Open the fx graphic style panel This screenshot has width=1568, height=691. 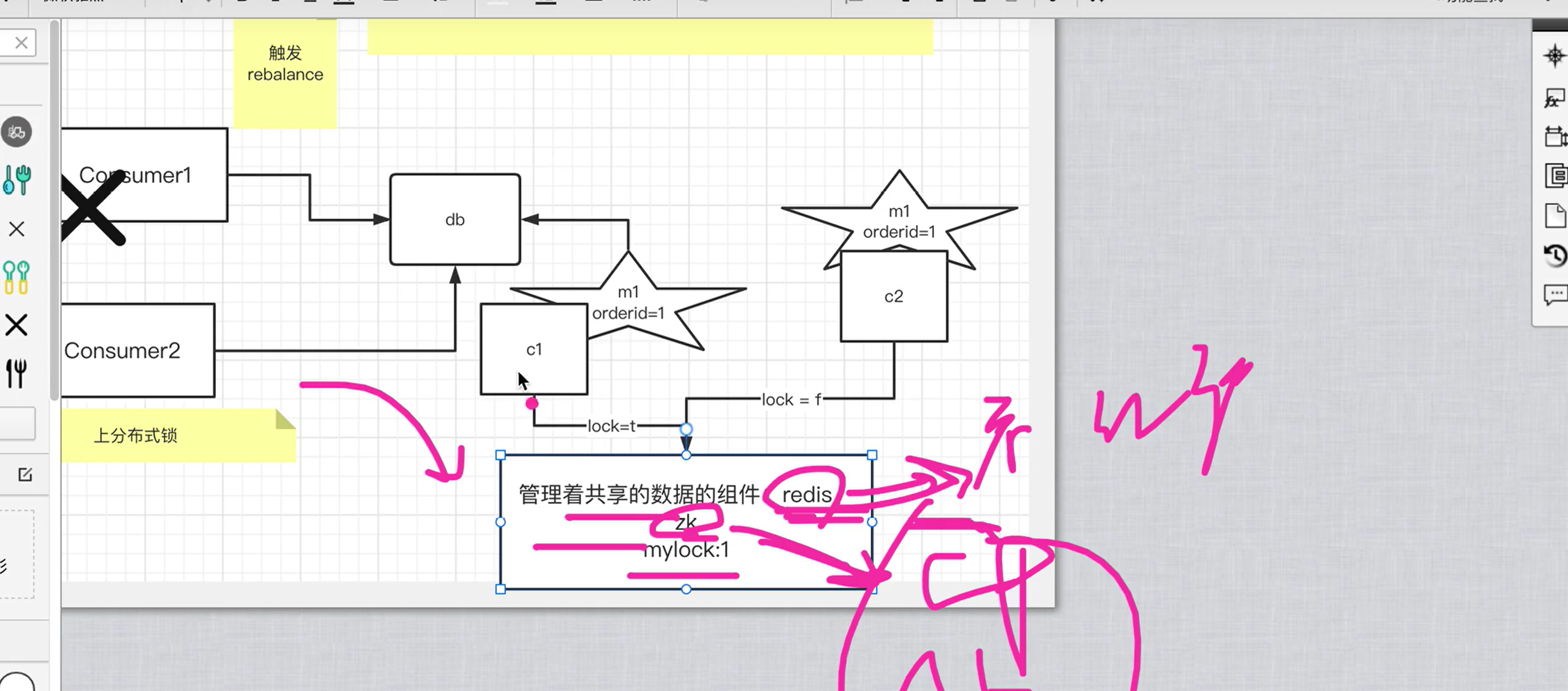tap(1554, 98)
